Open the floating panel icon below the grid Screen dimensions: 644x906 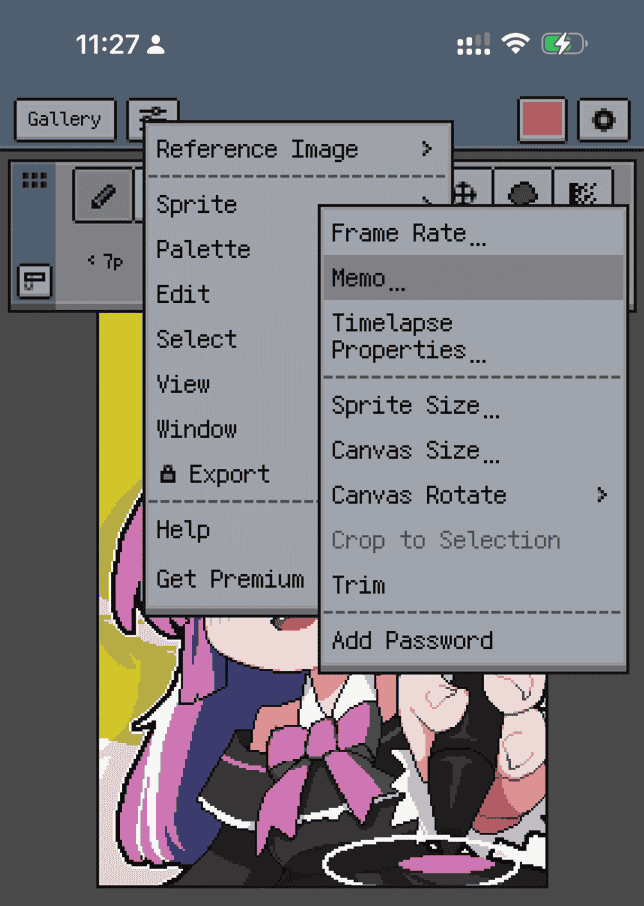34,281
